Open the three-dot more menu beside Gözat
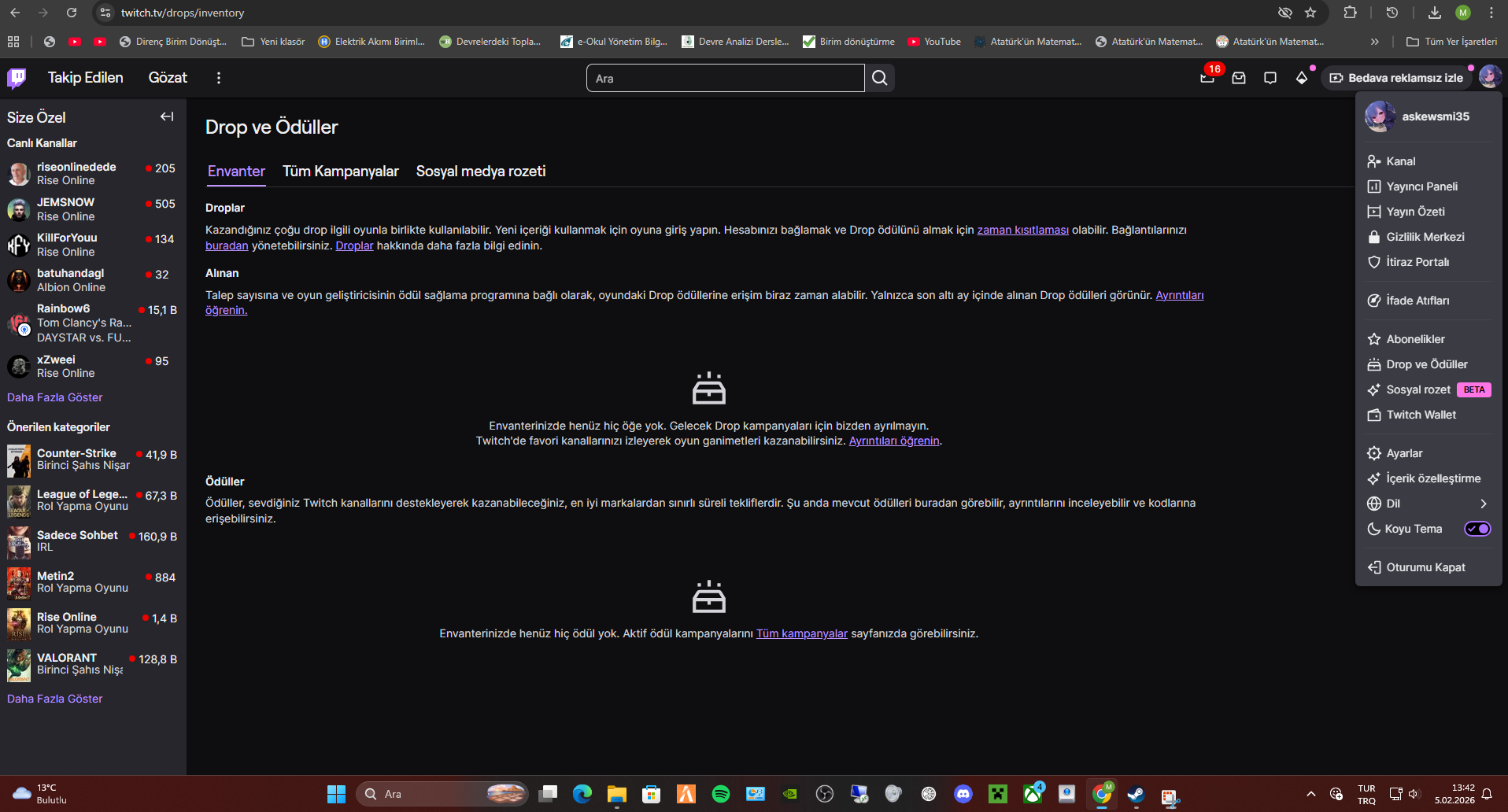The image size is (1508, 812). [219, 78]
